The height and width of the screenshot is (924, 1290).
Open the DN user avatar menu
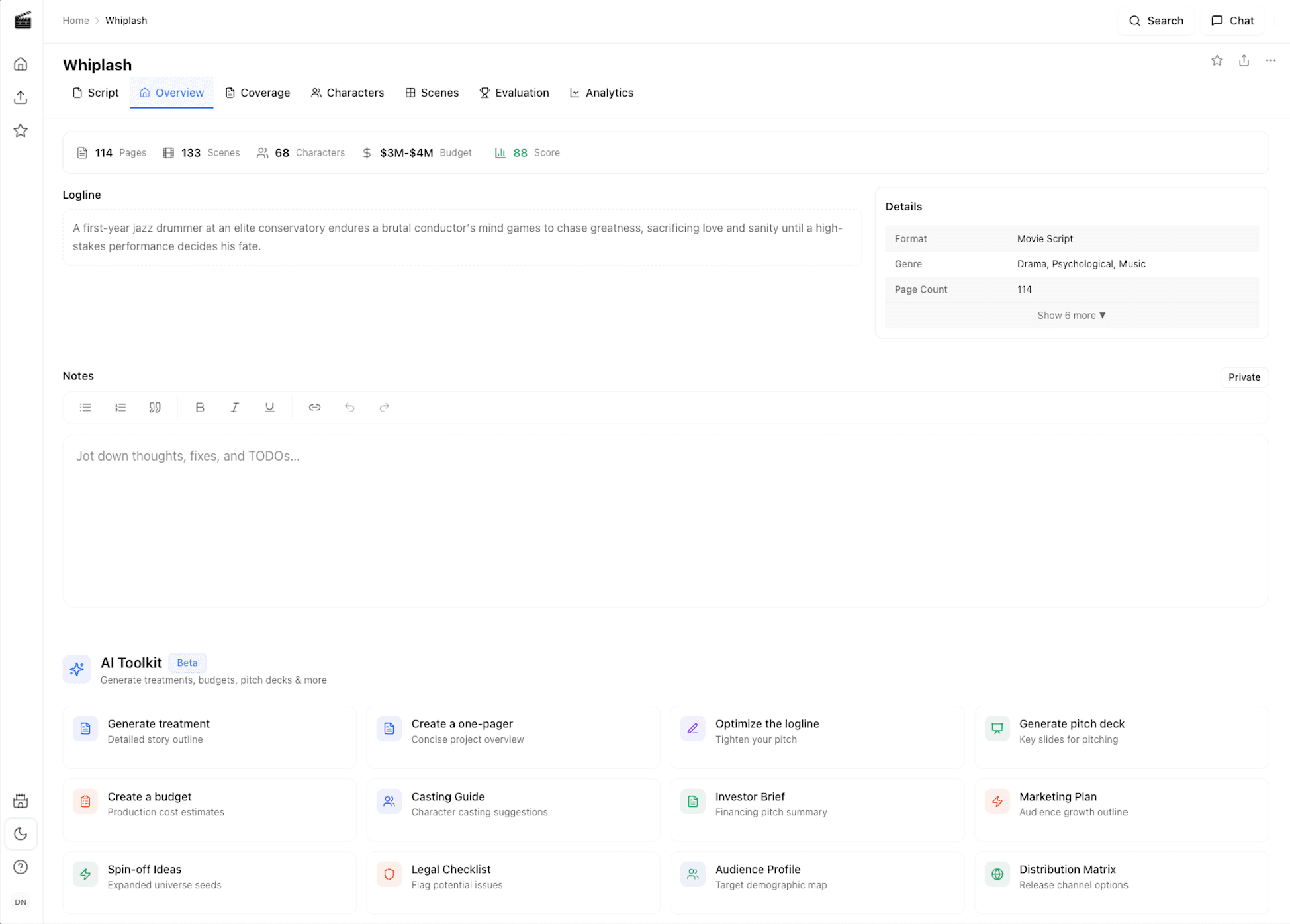(x=21, y=902)
